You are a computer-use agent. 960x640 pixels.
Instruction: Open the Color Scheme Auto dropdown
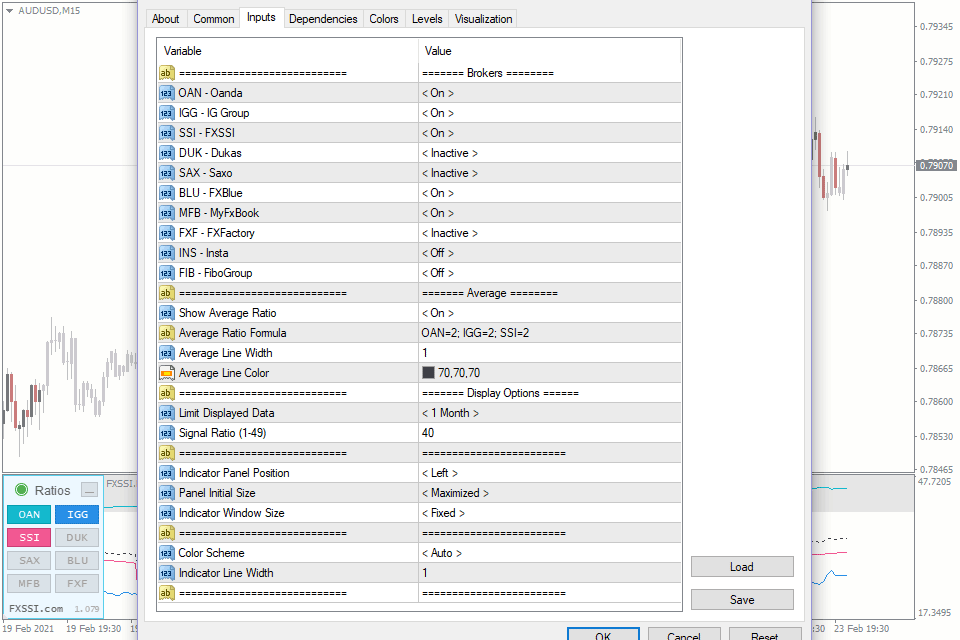point(550,553)
